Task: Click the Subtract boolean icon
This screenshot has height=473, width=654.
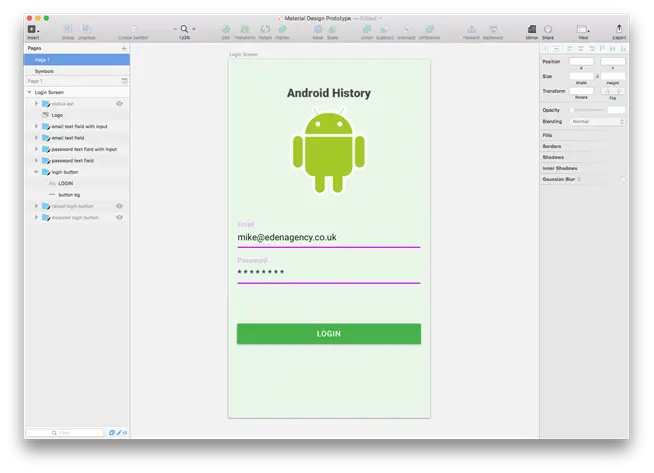Action: (x=385, y=29)
